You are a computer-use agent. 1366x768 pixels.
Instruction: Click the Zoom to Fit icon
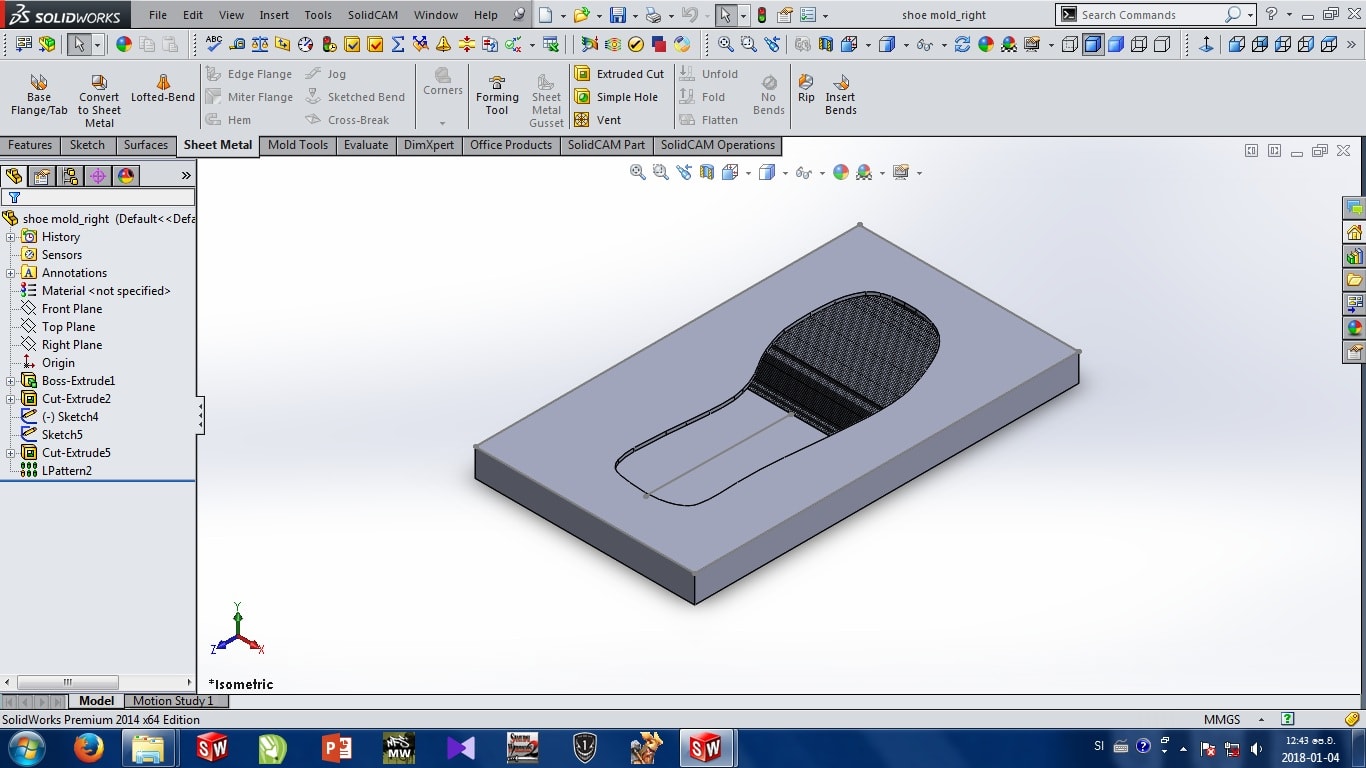(x=725, y=44)
